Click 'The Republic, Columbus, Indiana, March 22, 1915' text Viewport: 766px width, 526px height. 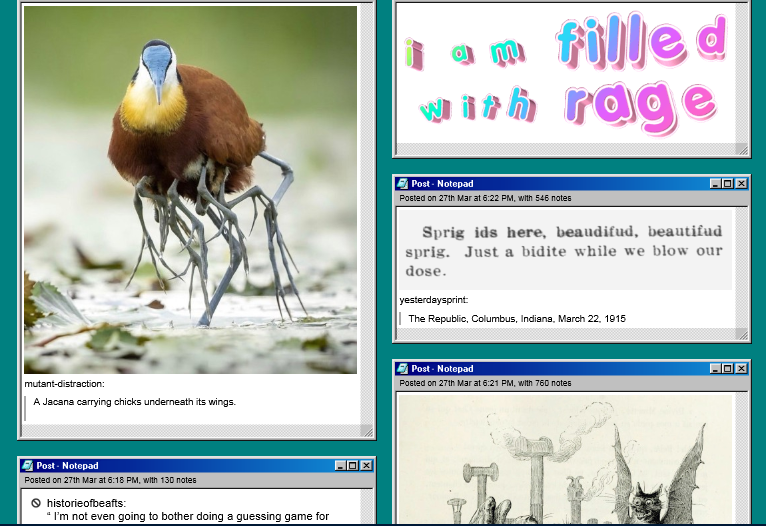coord(517,319)
